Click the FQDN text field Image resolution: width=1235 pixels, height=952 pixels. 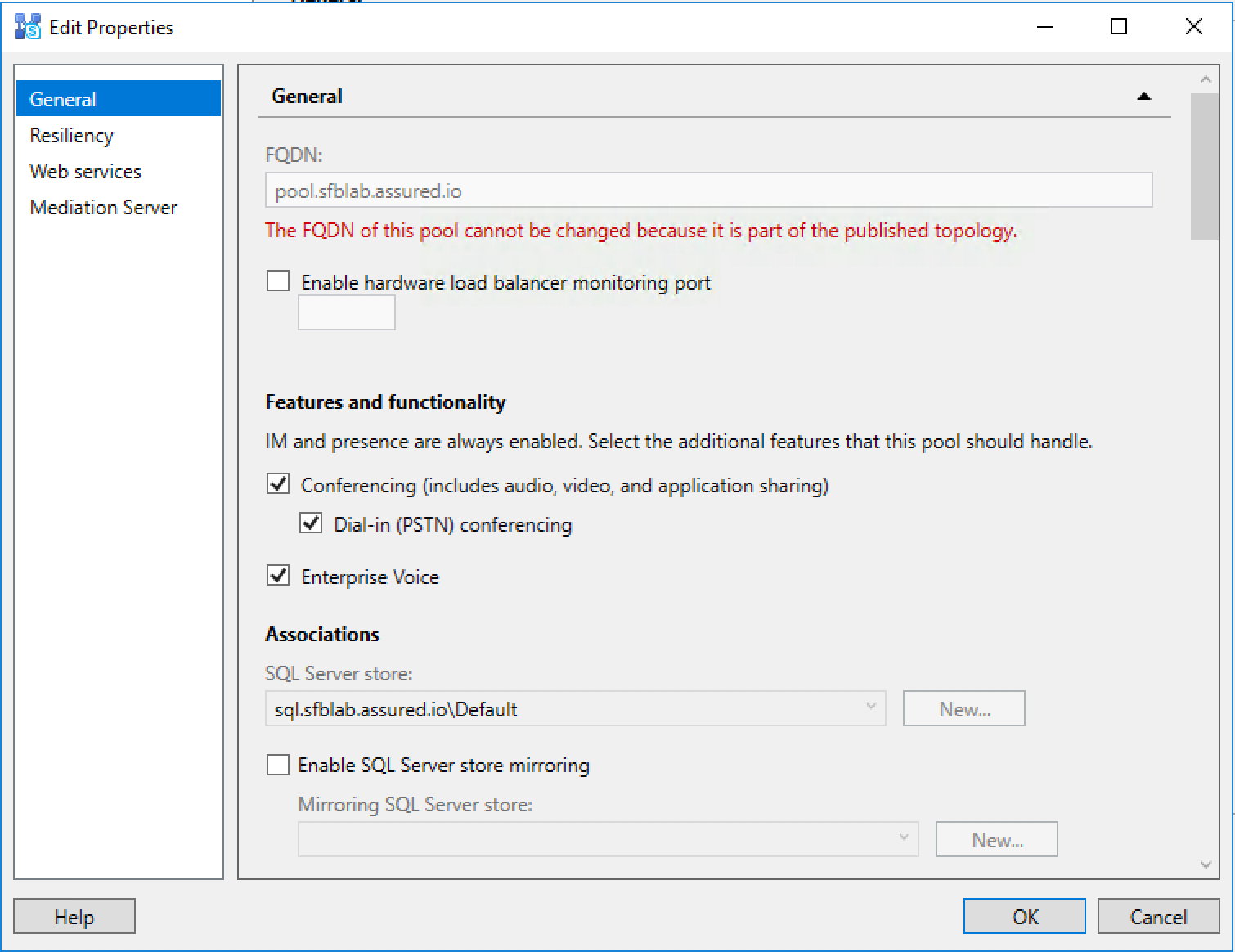point(709,190)
